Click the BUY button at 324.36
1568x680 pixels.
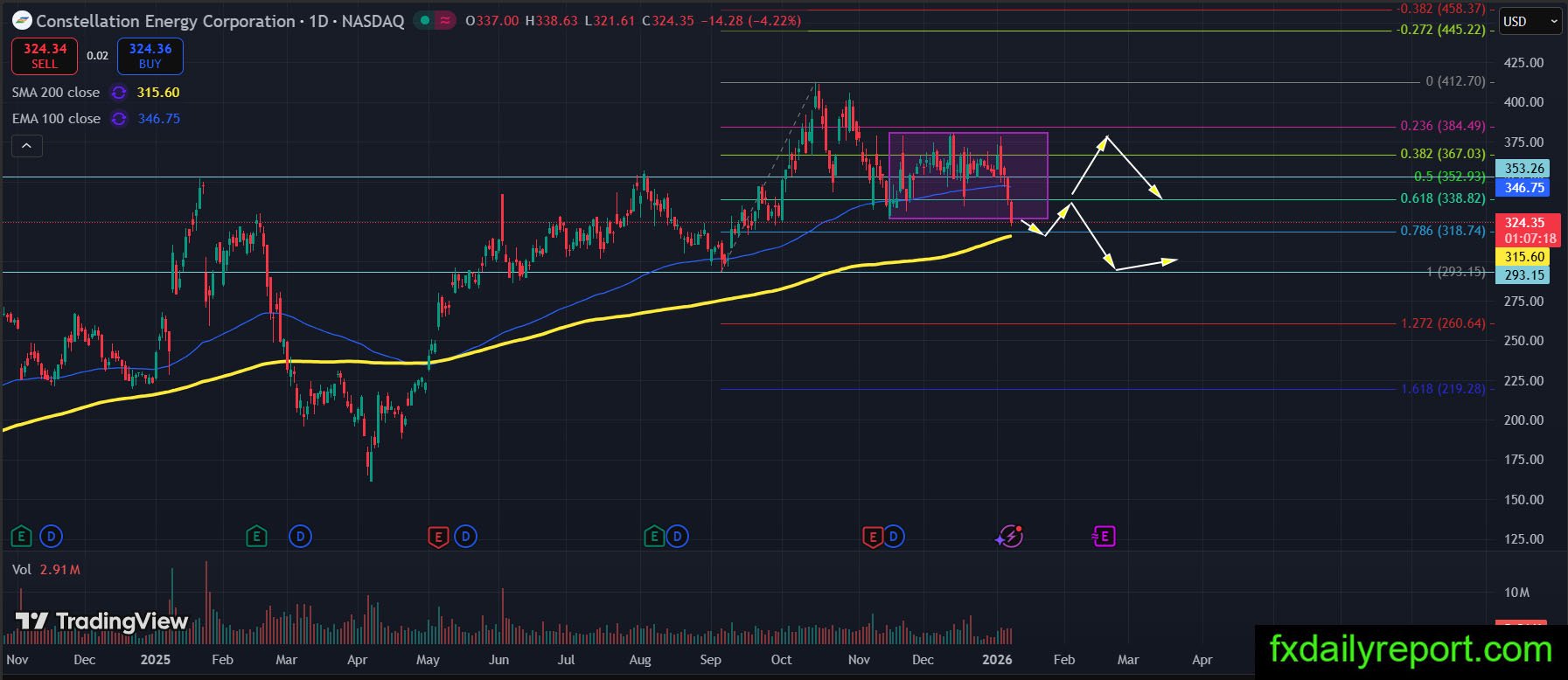tap(150, 56)
